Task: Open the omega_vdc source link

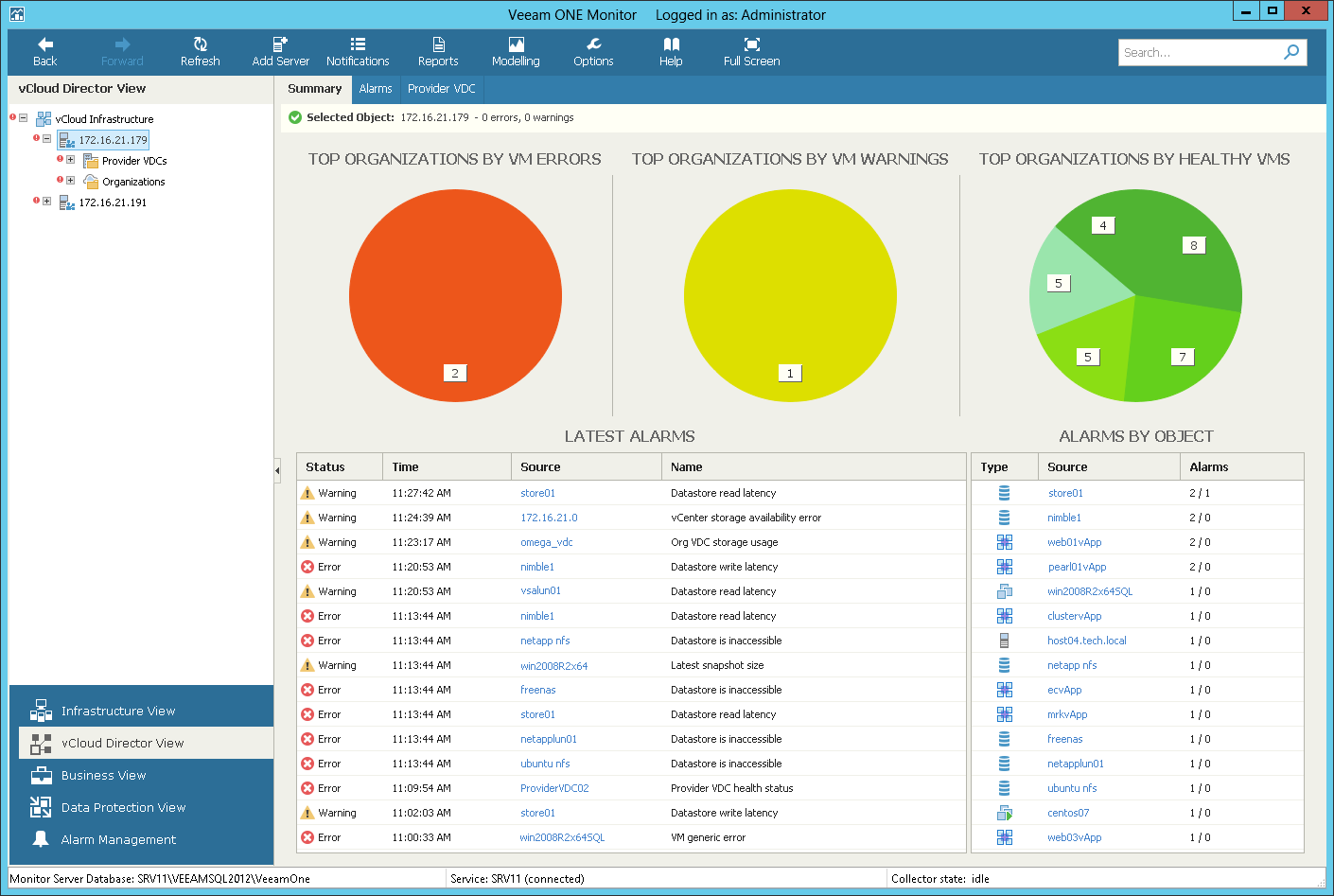Action: point(547,542)
